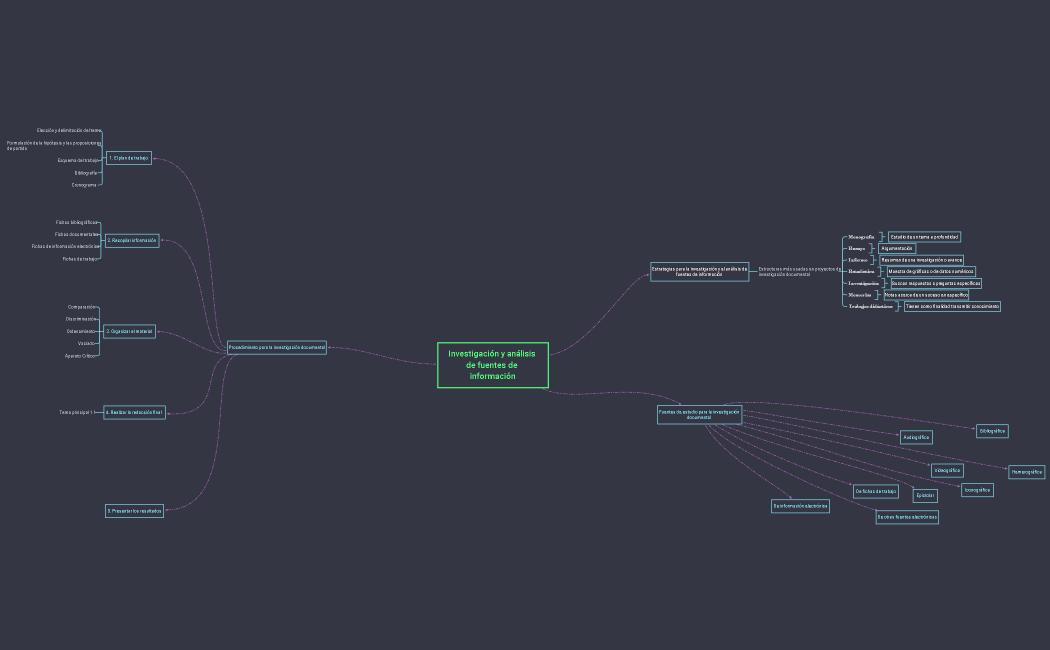Click the "3. Organizar el material" node
1050x650 pixels.
[129, 331]
